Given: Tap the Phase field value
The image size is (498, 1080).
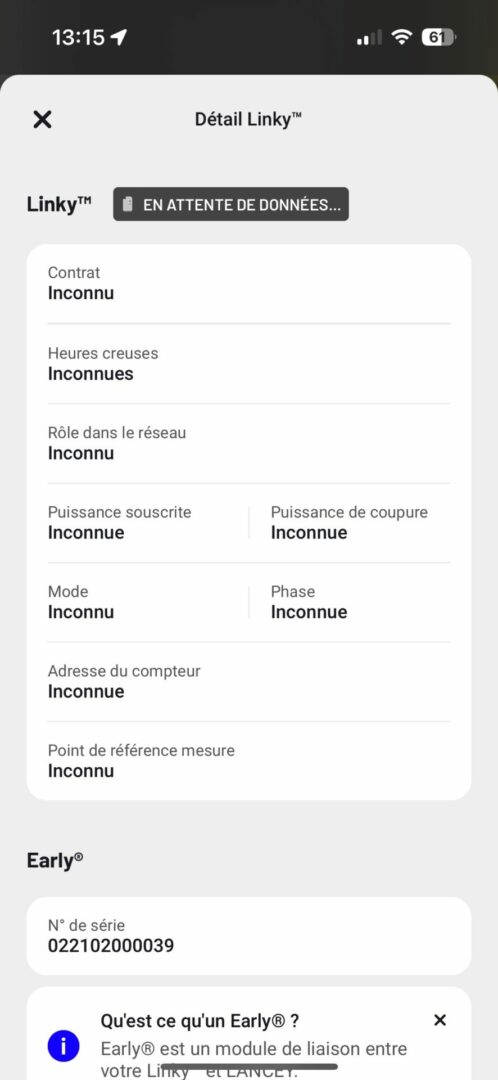Looking at the screenshot, I should [309, 612].
